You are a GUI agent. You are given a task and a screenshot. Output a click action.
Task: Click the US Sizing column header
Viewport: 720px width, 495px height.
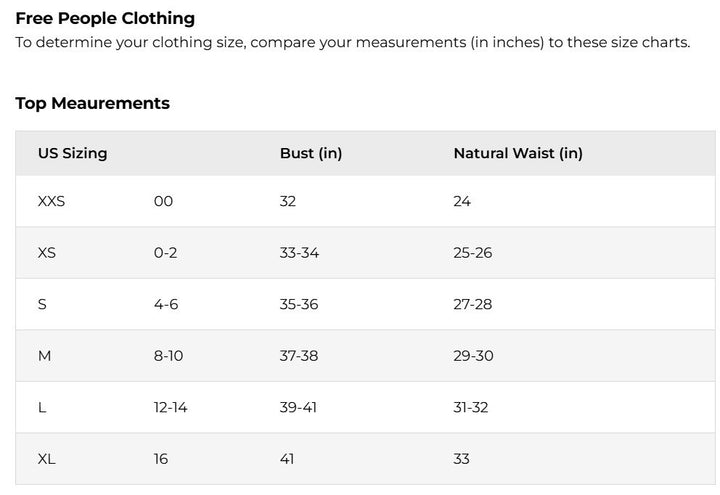pyautogui.click(x=72, y=154)
